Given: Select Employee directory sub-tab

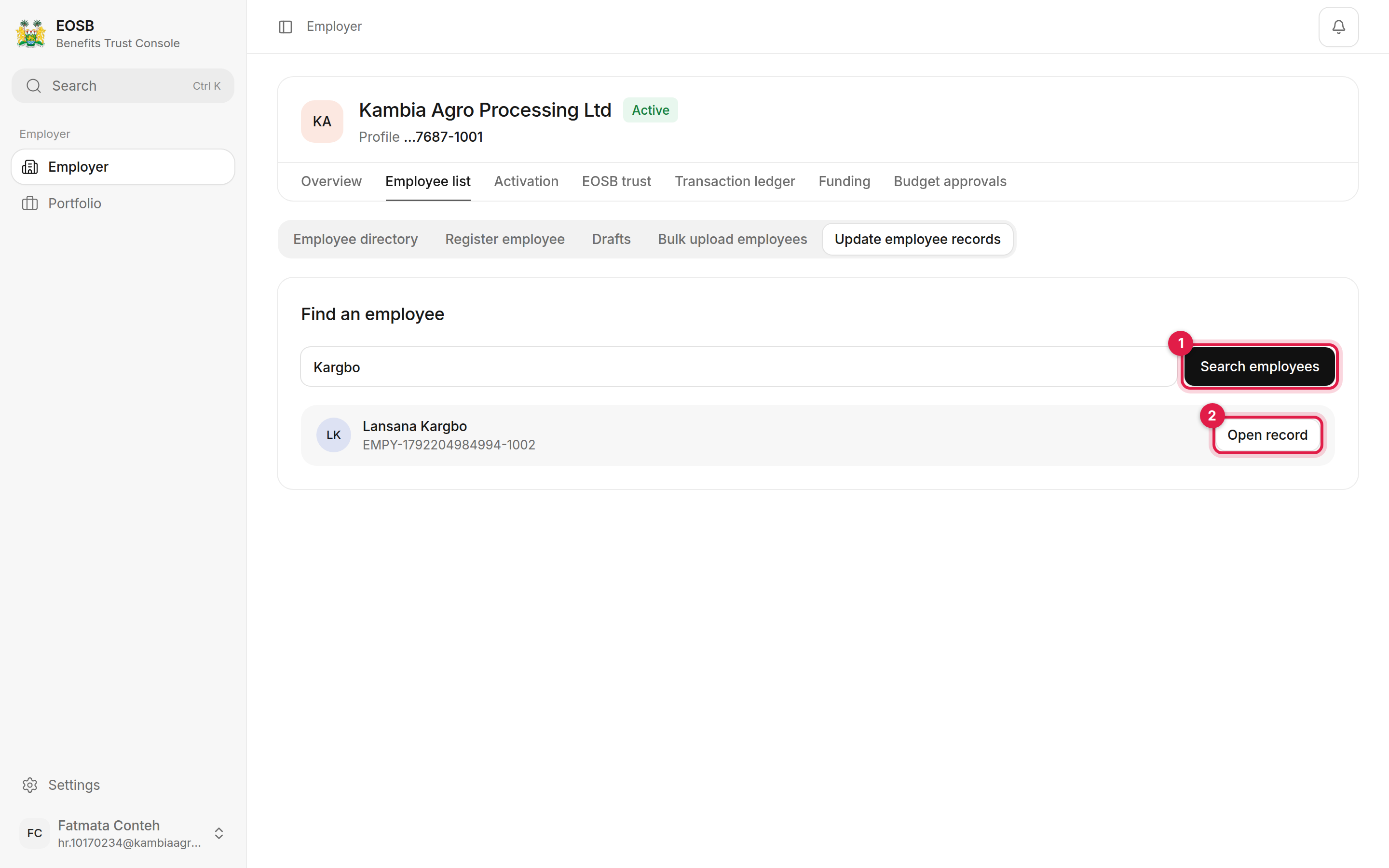Looking at the screenshot, I should (355, 239).
